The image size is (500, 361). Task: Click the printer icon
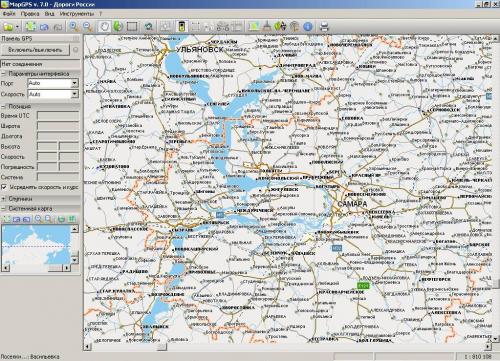click(x=324, y=27)
